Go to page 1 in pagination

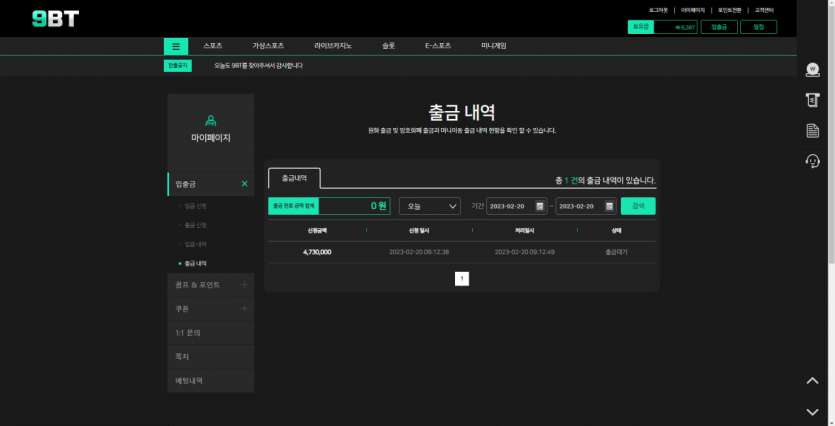pyautogui.click(x=461, y=279)
